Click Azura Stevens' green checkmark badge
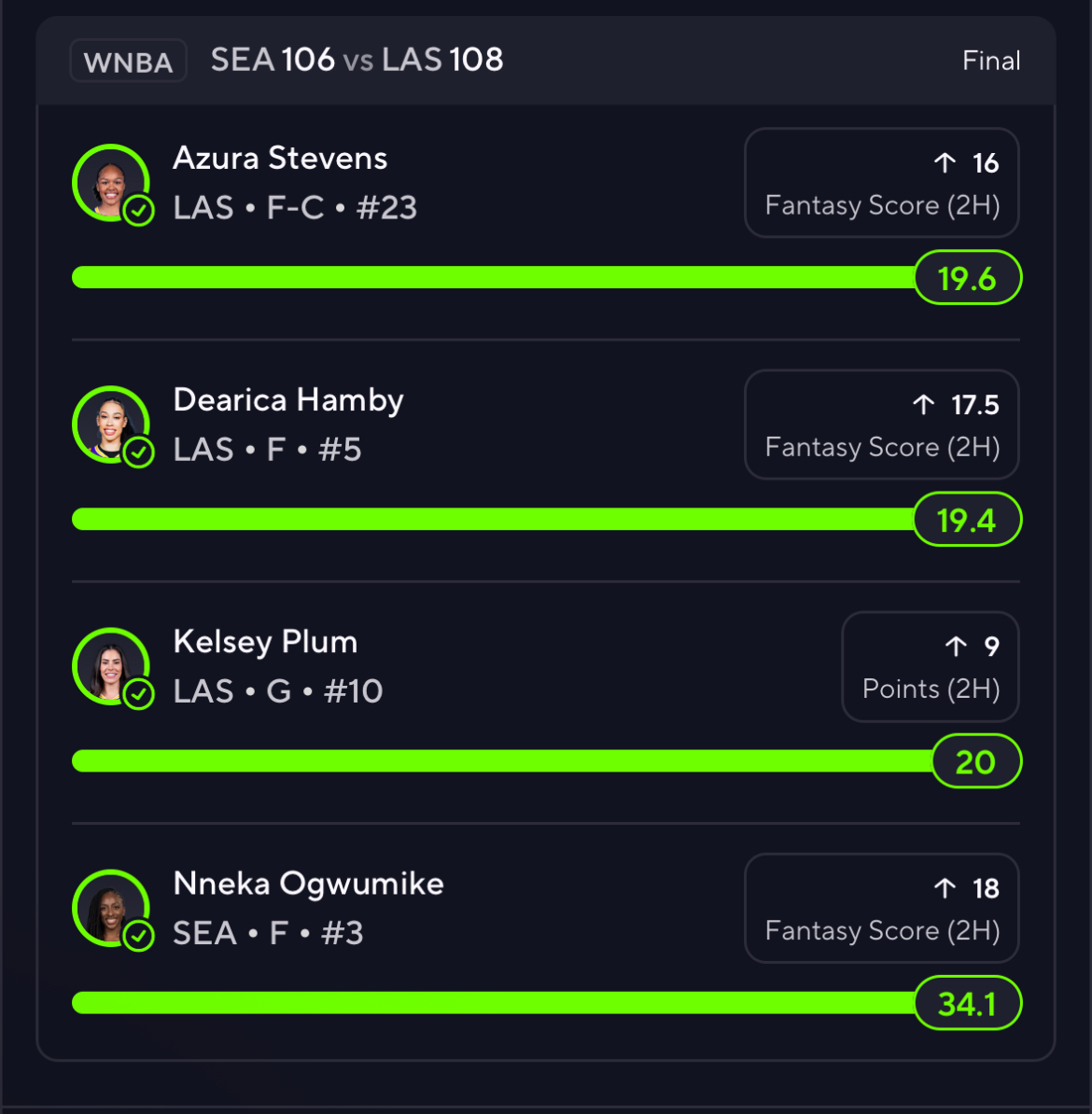The image size is (1092, 1114). pyautogui.click(x=139, y=211)
